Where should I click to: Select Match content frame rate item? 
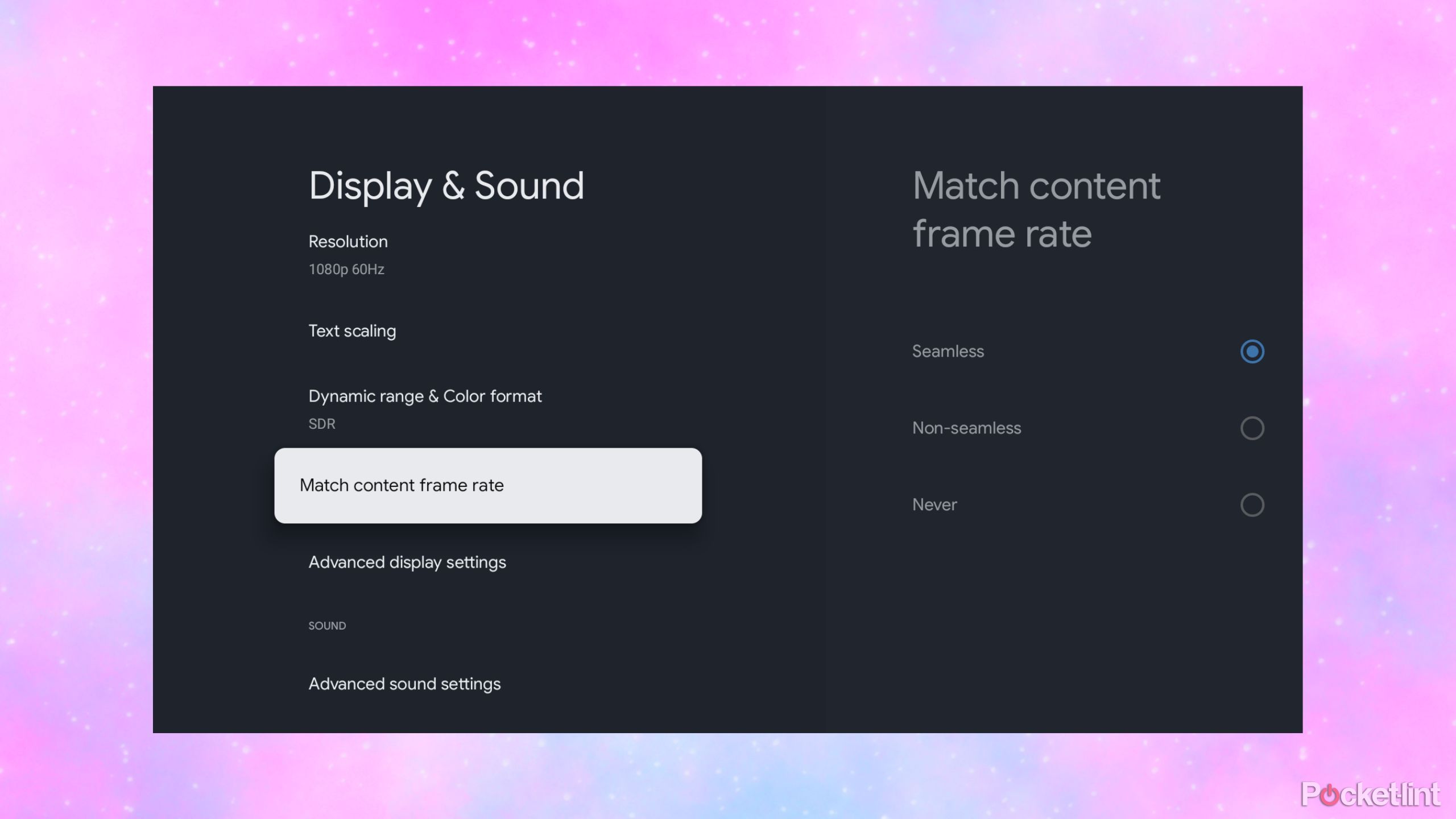click(x=488, y=486)
